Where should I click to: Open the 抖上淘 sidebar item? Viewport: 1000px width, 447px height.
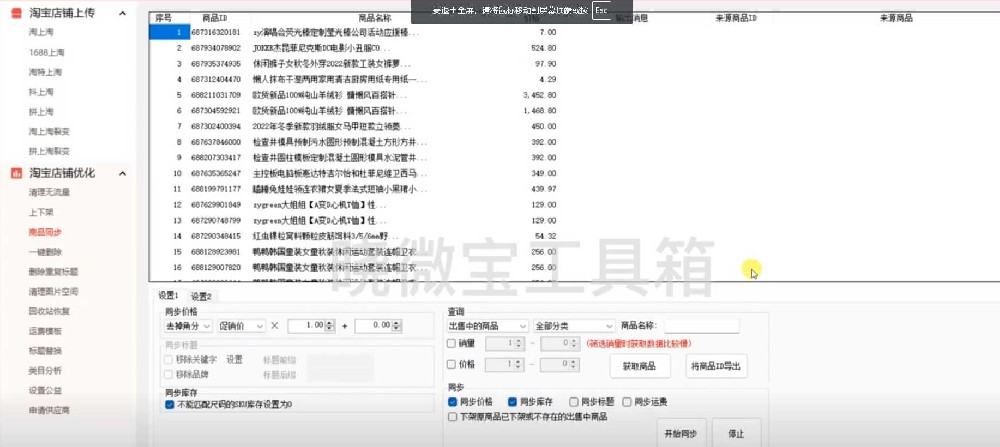[41, 92]
